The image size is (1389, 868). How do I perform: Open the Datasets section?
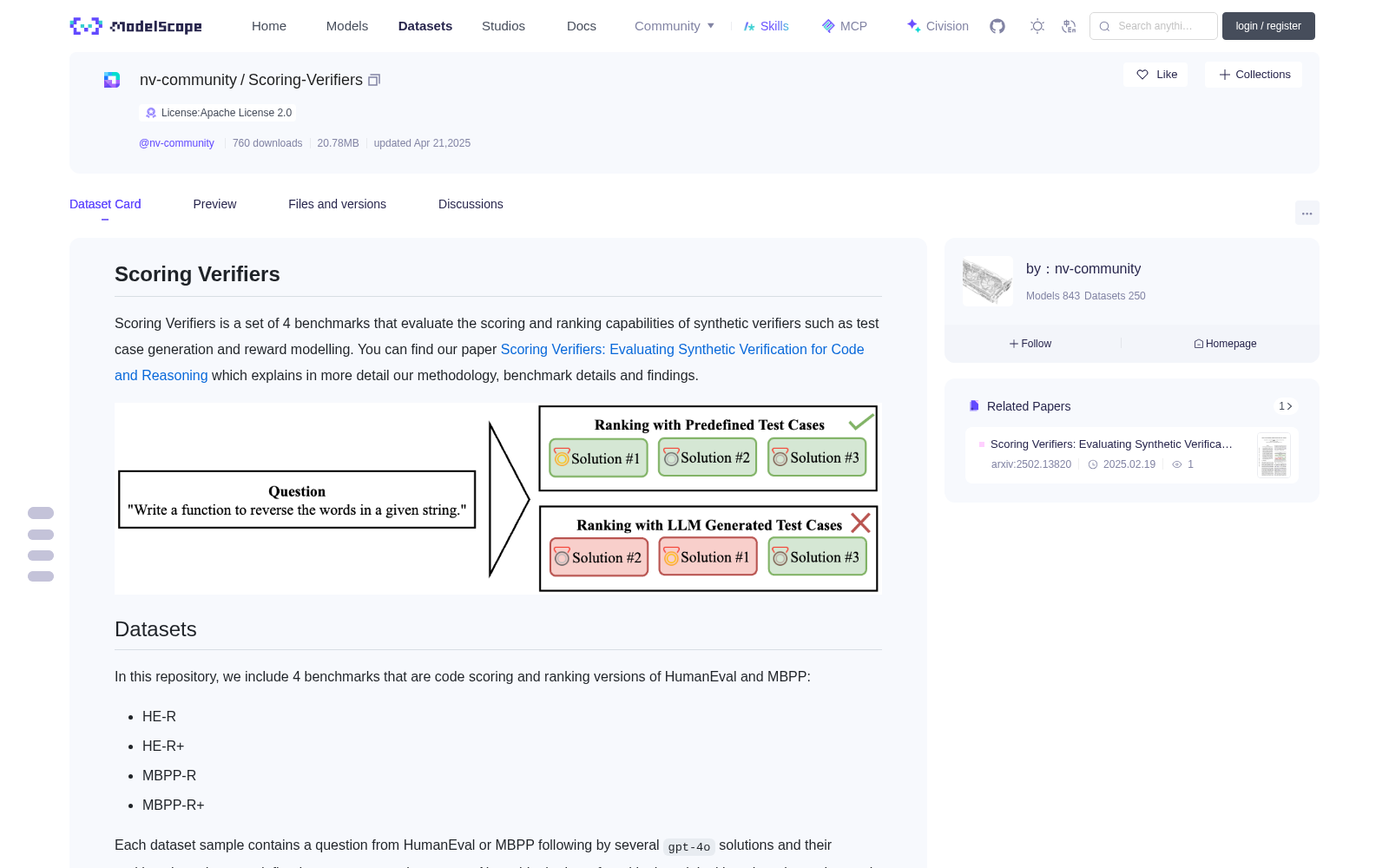point(425,26)
